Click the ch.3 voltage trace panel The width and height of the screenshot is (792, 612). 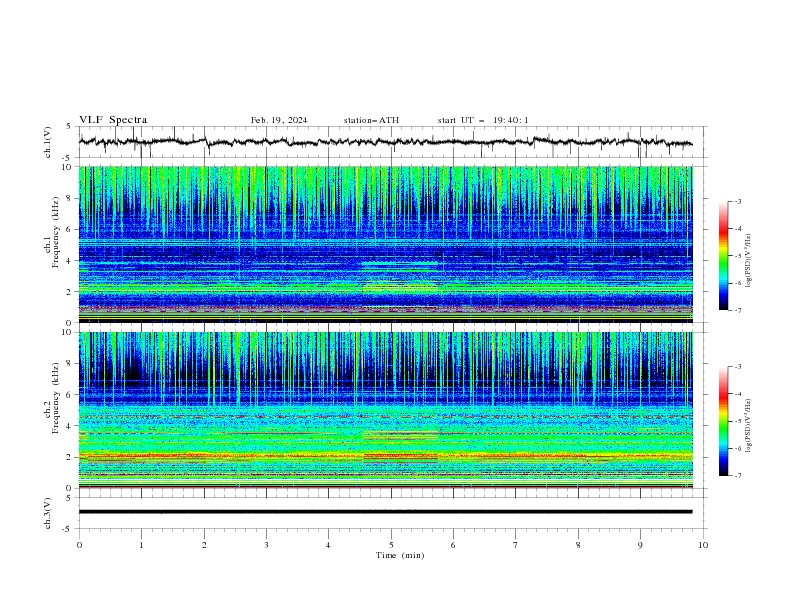[391, 513]
